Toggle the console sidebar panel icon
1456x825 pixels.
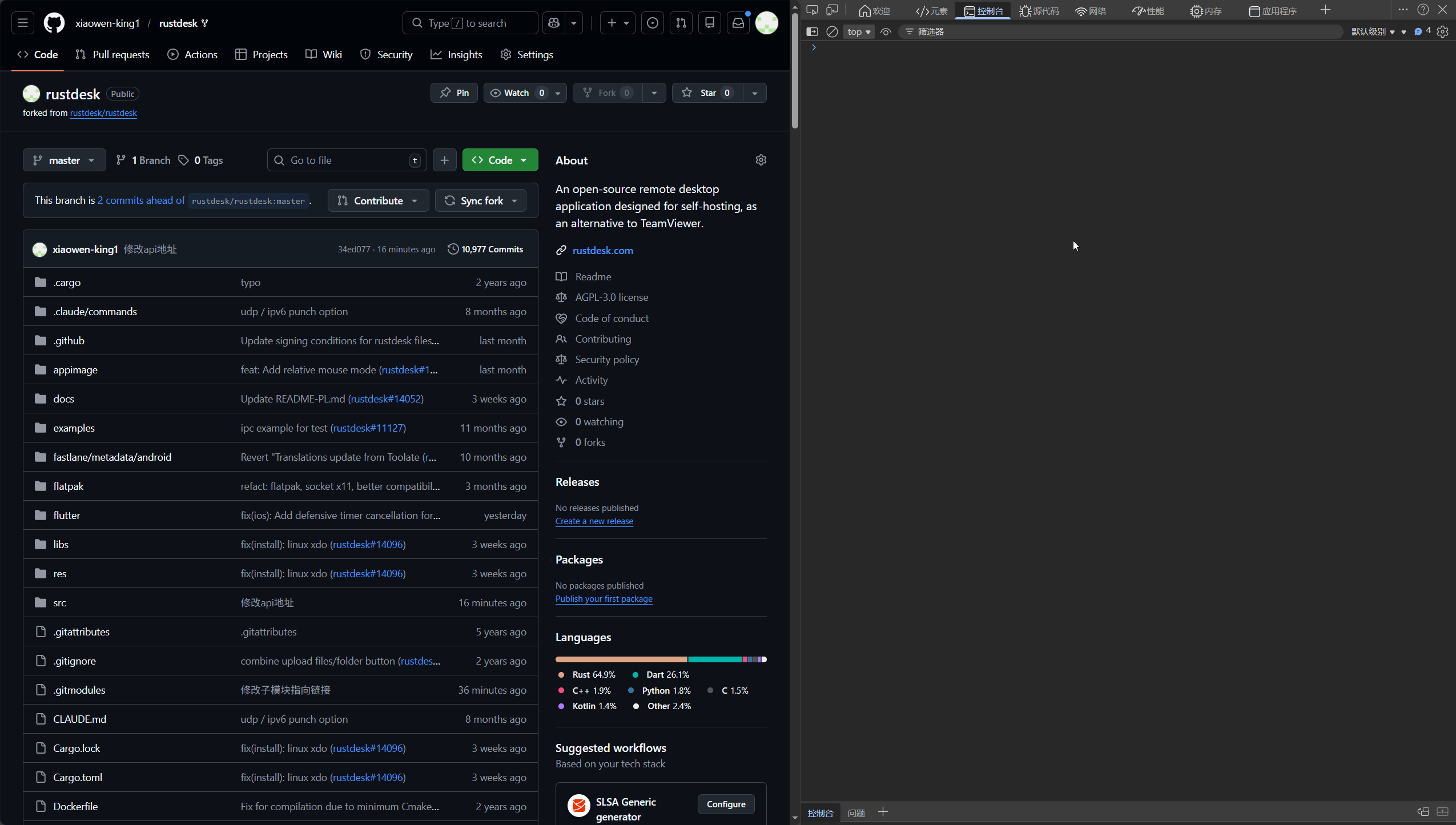click(812, 32)
